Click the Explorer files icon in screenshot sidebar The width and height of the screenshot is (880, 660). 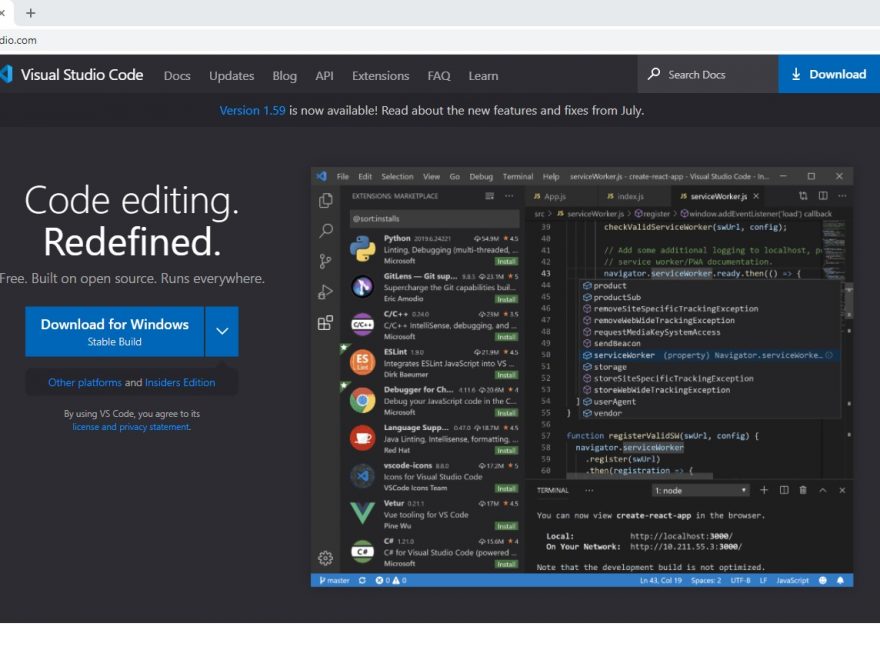pyautogui.click(x=325, y=201)
